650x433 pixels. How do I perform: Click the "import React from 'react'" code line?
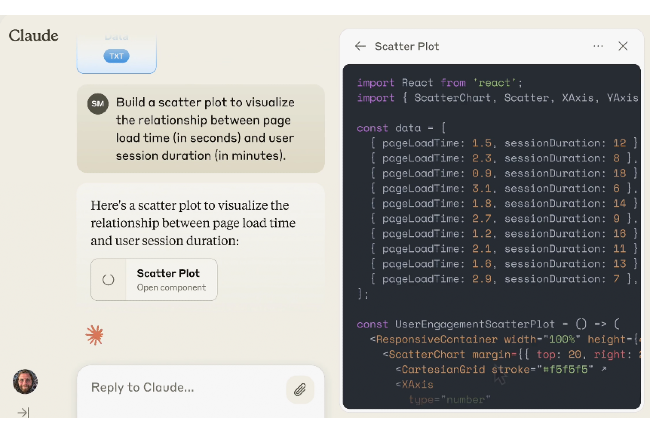point(440,83)
